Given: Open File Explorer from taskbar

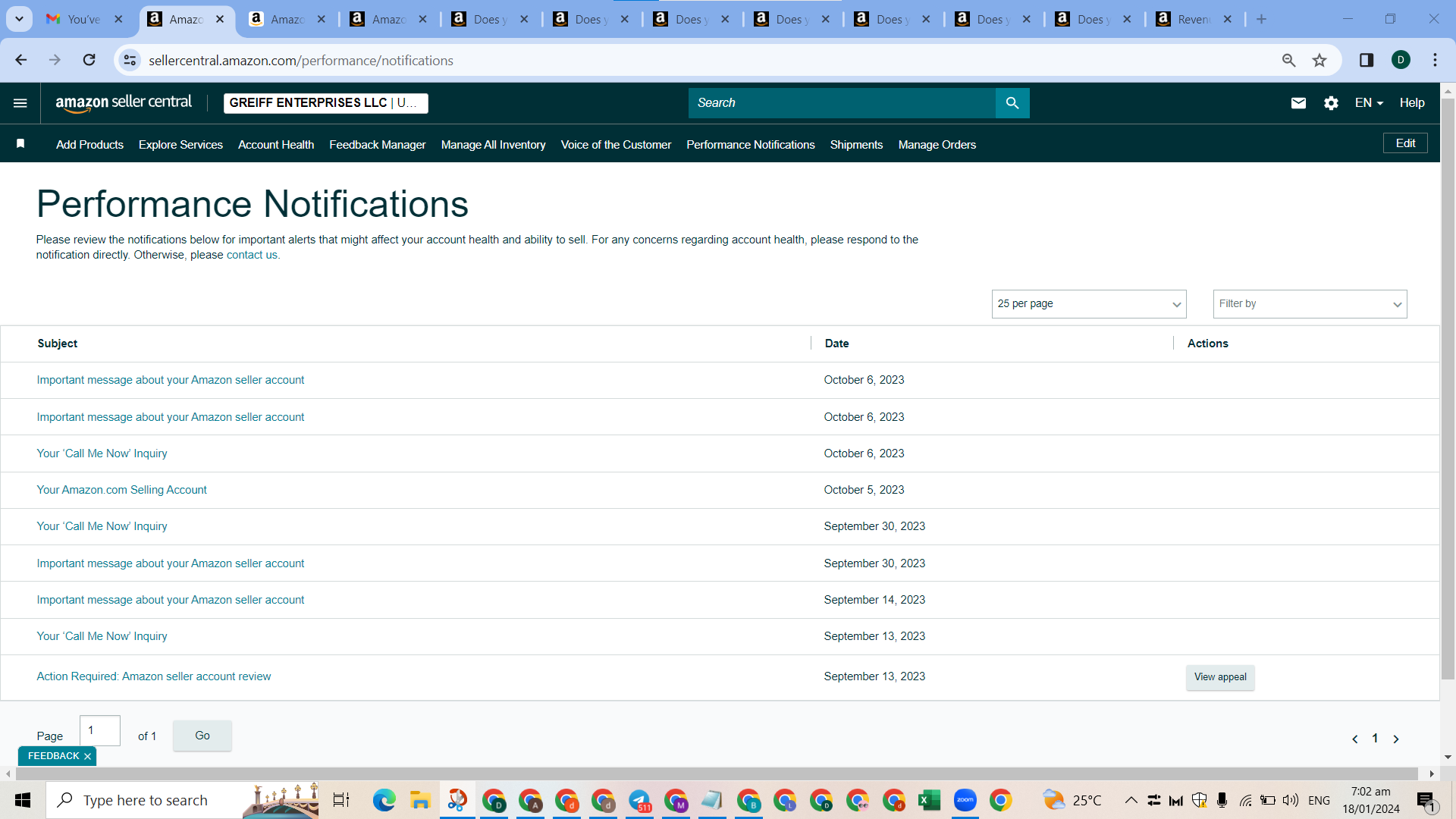Looking at the screenshot, I should (420, 800).
